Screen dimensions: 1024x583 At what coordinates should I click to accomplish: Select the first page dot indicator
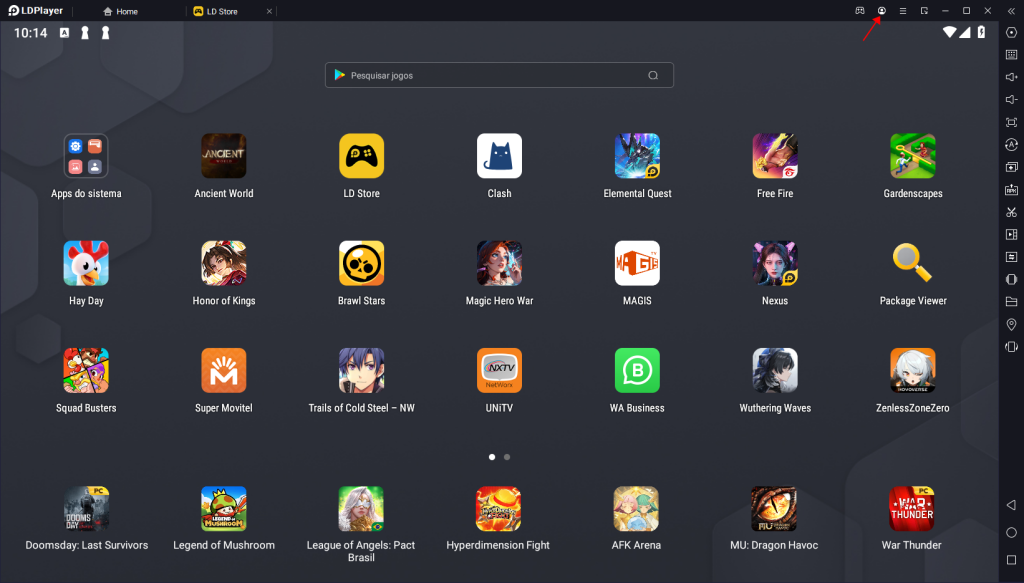click(x=492, y=457)
